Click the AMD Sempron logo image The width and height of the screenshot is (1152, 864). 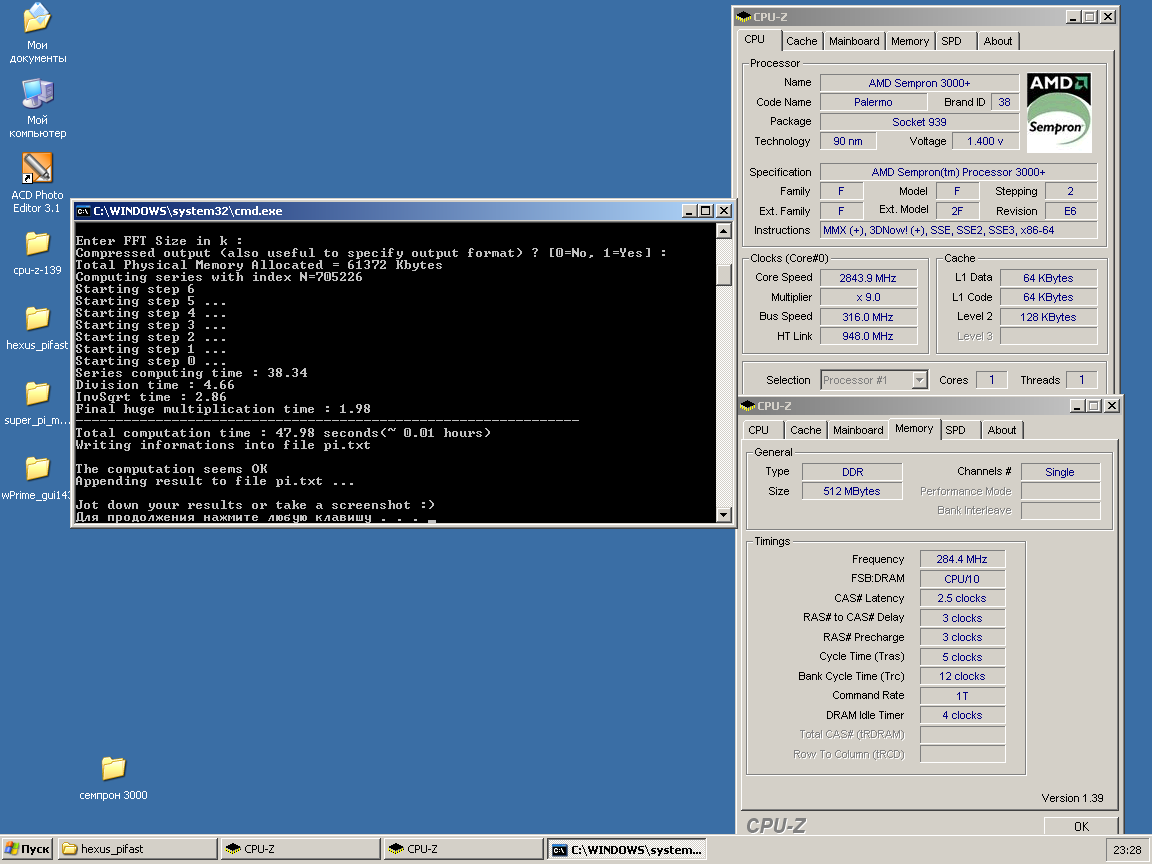click(1058, 112)
